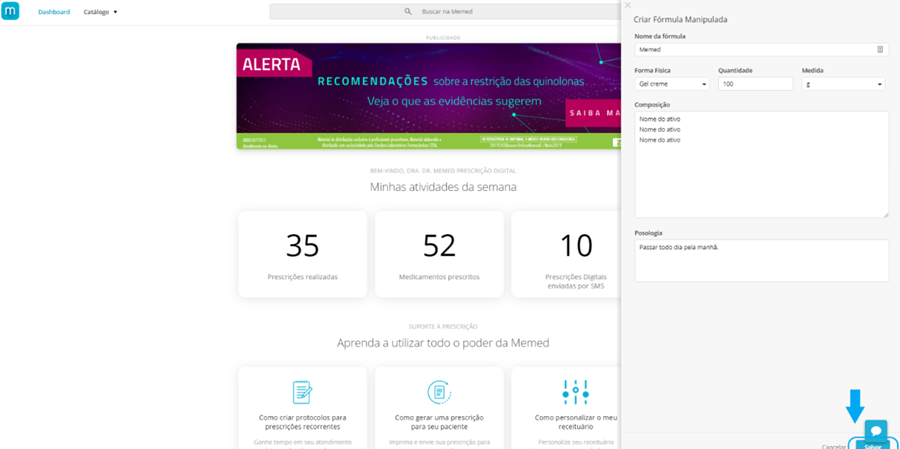Click the quinolonas ALERTA advertisement banner
Image resolution: width=900 pixels, height=449 pixels.
pos(429,96)
